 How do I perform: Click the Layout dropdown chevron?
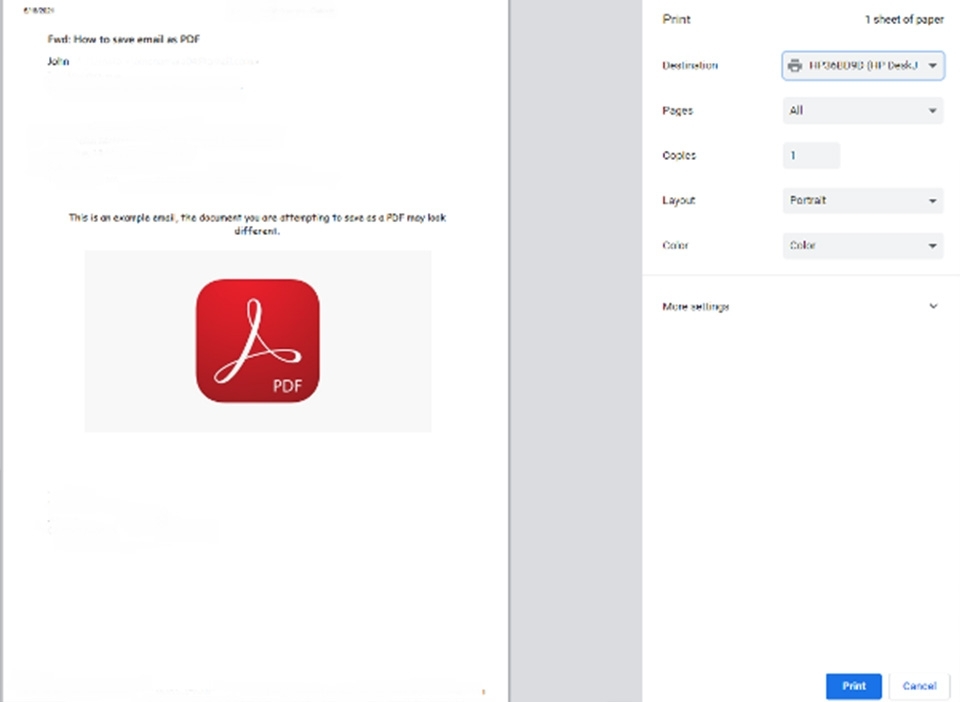[930, 201]
